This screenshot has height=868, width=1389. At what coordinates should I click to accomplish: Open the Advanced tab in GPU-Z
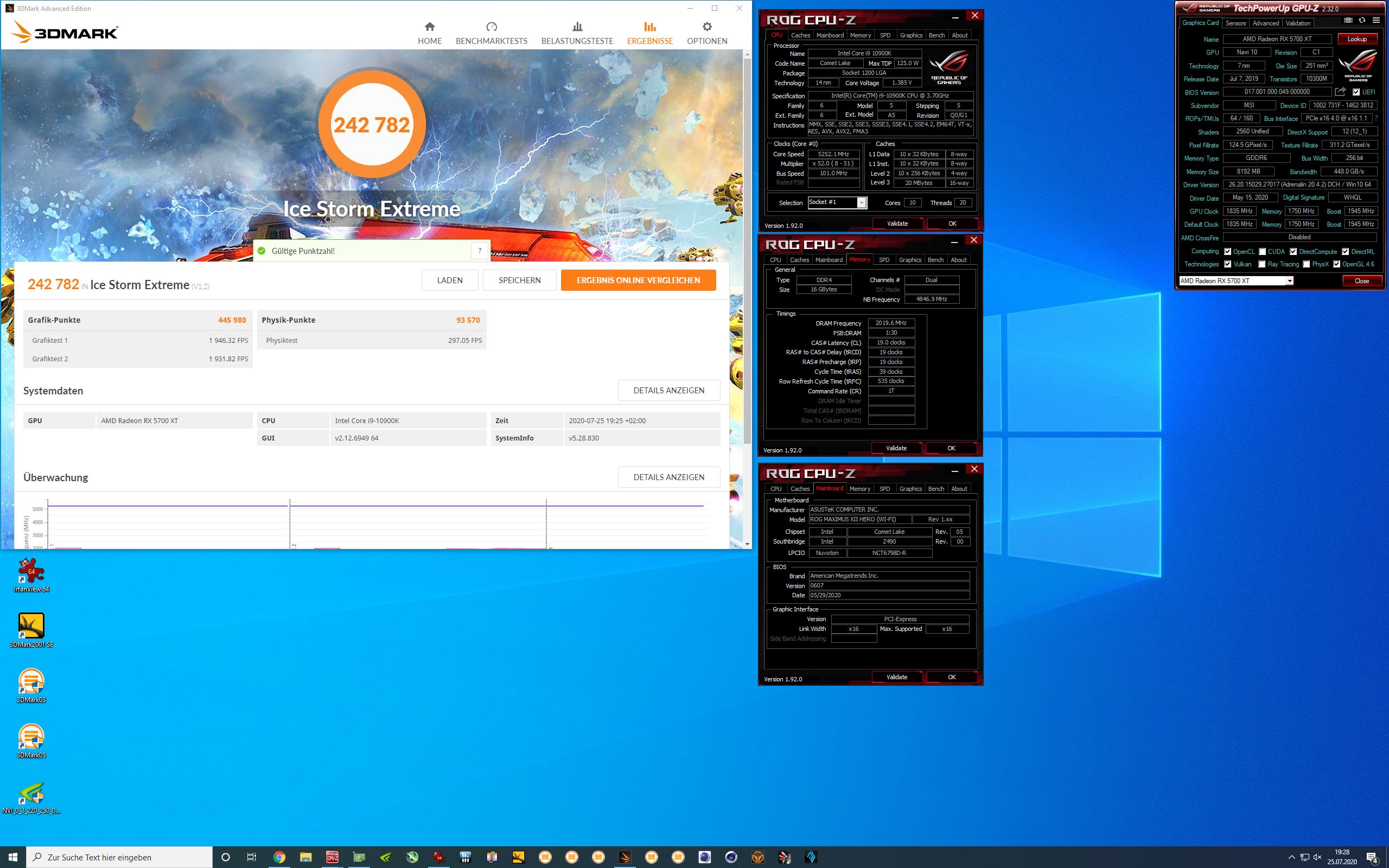(1266, 23)
